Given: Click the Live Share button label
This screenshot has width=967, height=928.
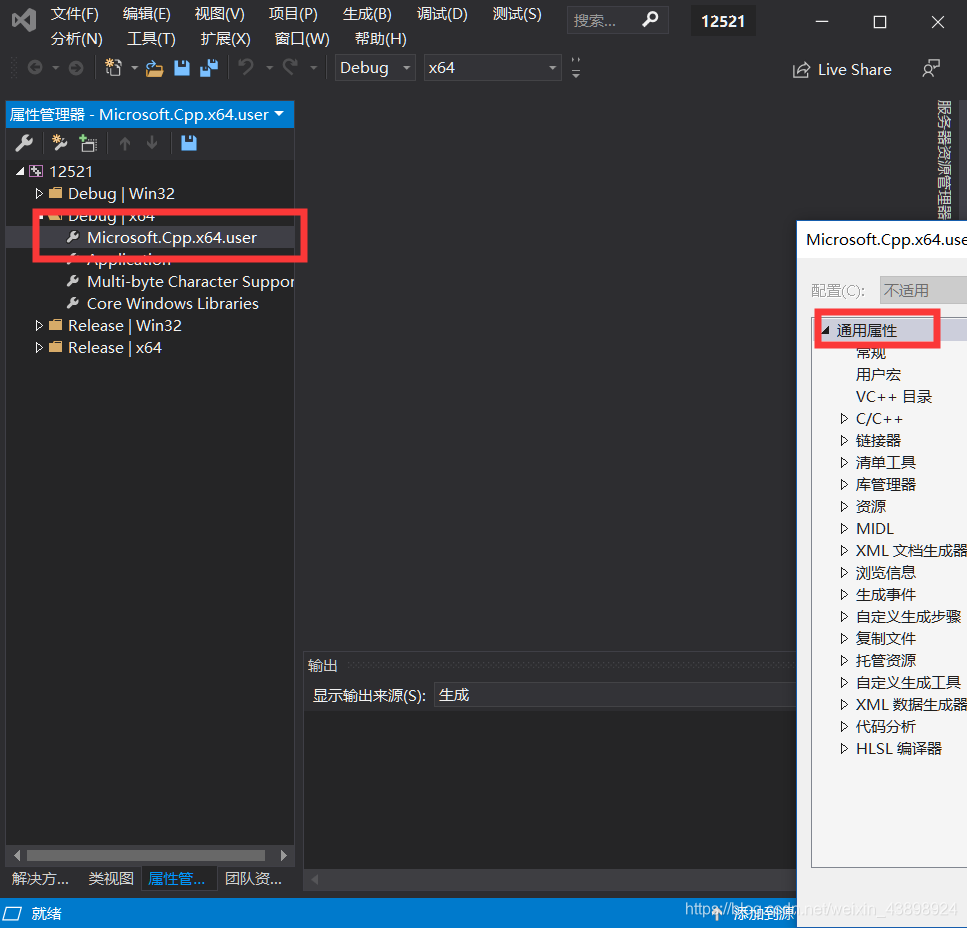Looking at the screenshot, I should click(x=855, y=70).
